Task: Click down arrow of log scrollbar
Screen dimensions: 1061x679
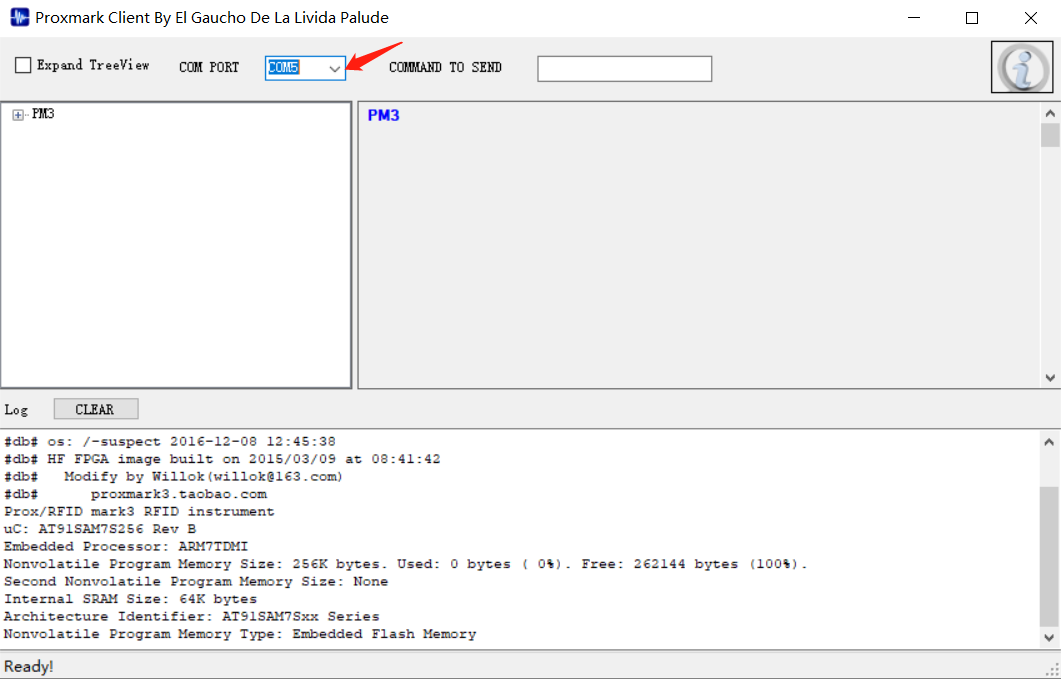Action: tap(1049, 637)
